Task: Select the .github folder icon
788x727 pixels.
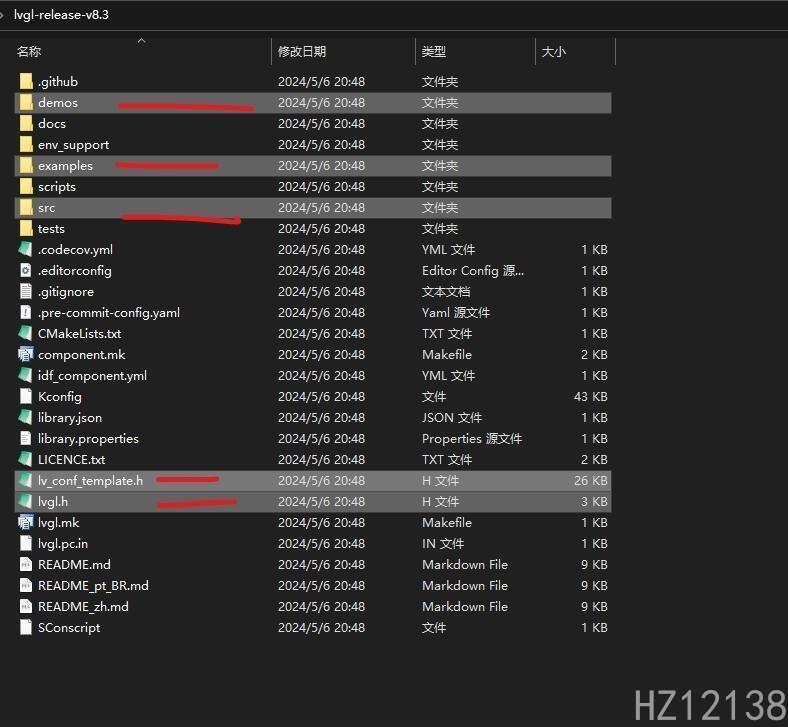Action: coord(26,81)
